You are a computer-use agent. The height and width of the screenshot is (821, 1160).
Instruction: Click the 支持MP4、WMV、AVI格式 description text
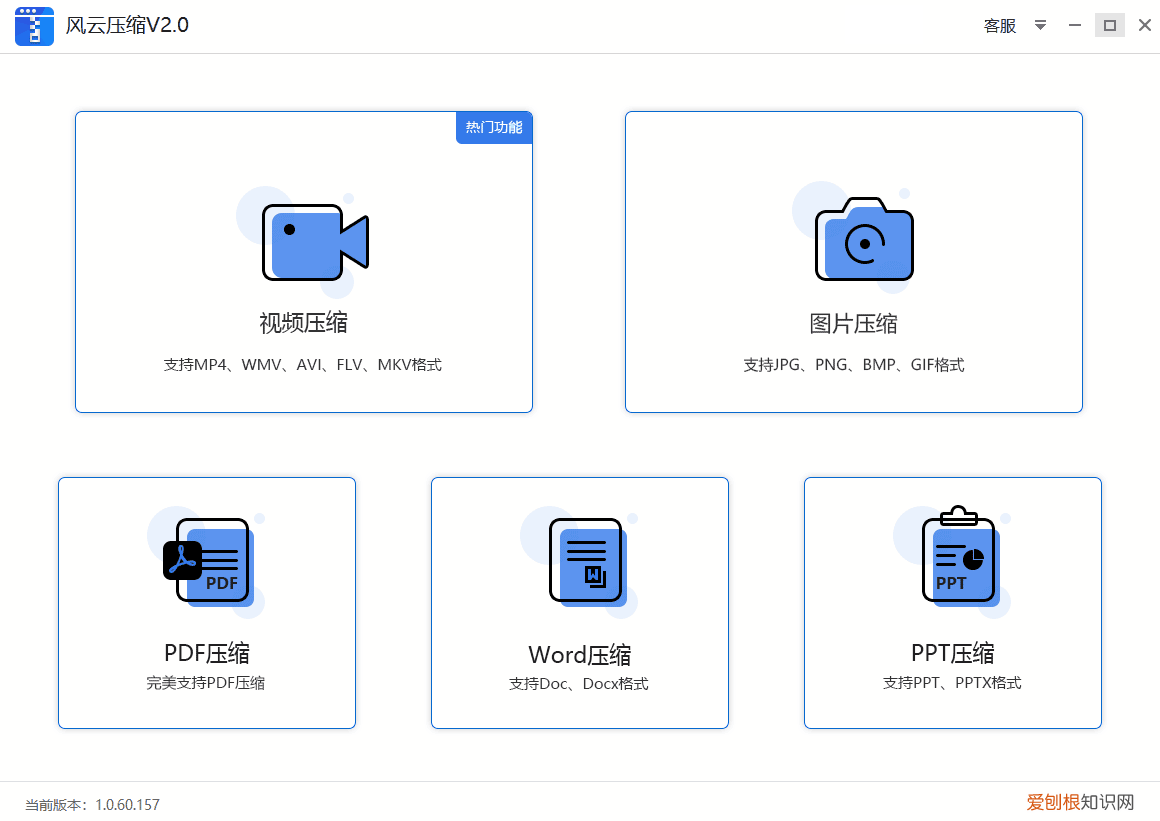[304, 364]
